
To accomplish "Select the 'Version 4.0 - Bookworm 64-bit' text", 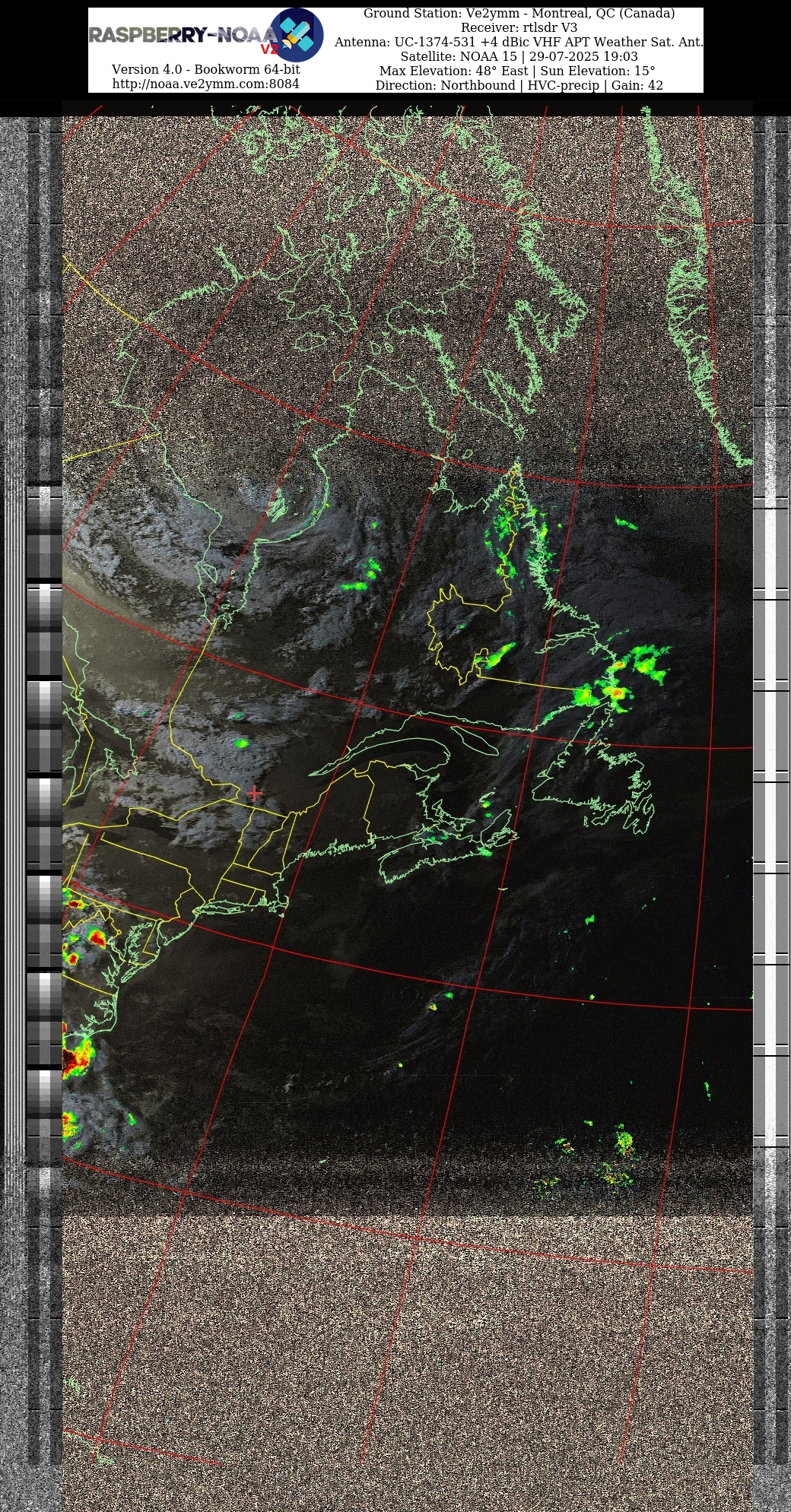I will click(x=206, y=69).
